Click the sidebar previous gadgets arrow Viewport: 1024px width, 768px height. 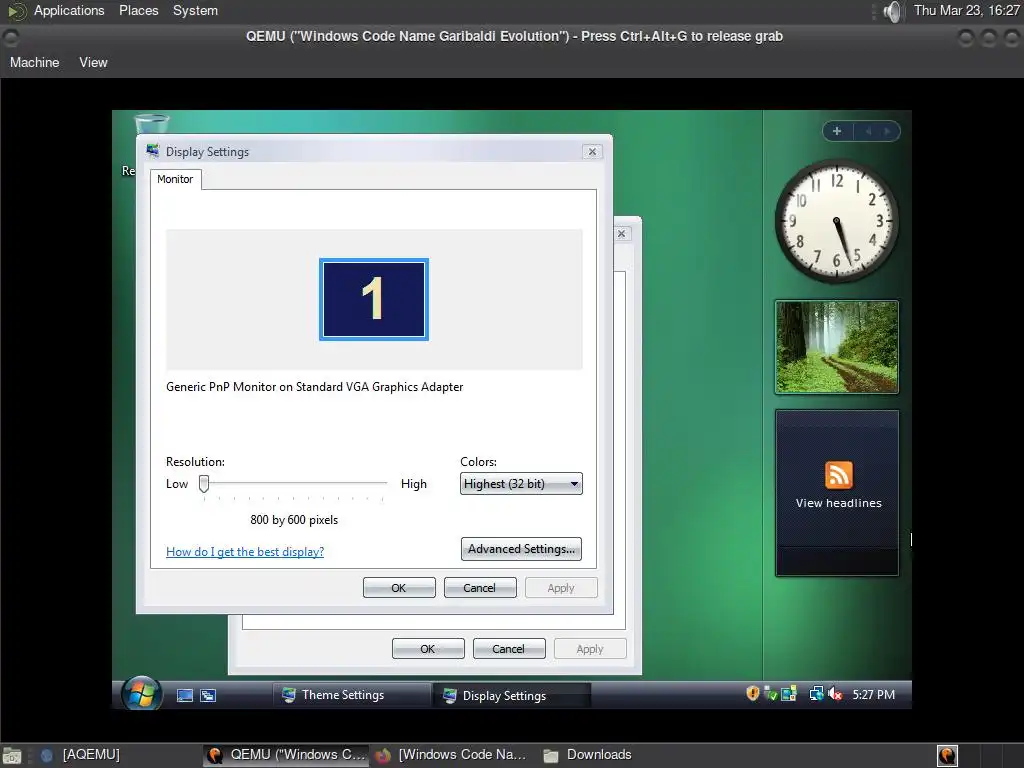[868, 131]
